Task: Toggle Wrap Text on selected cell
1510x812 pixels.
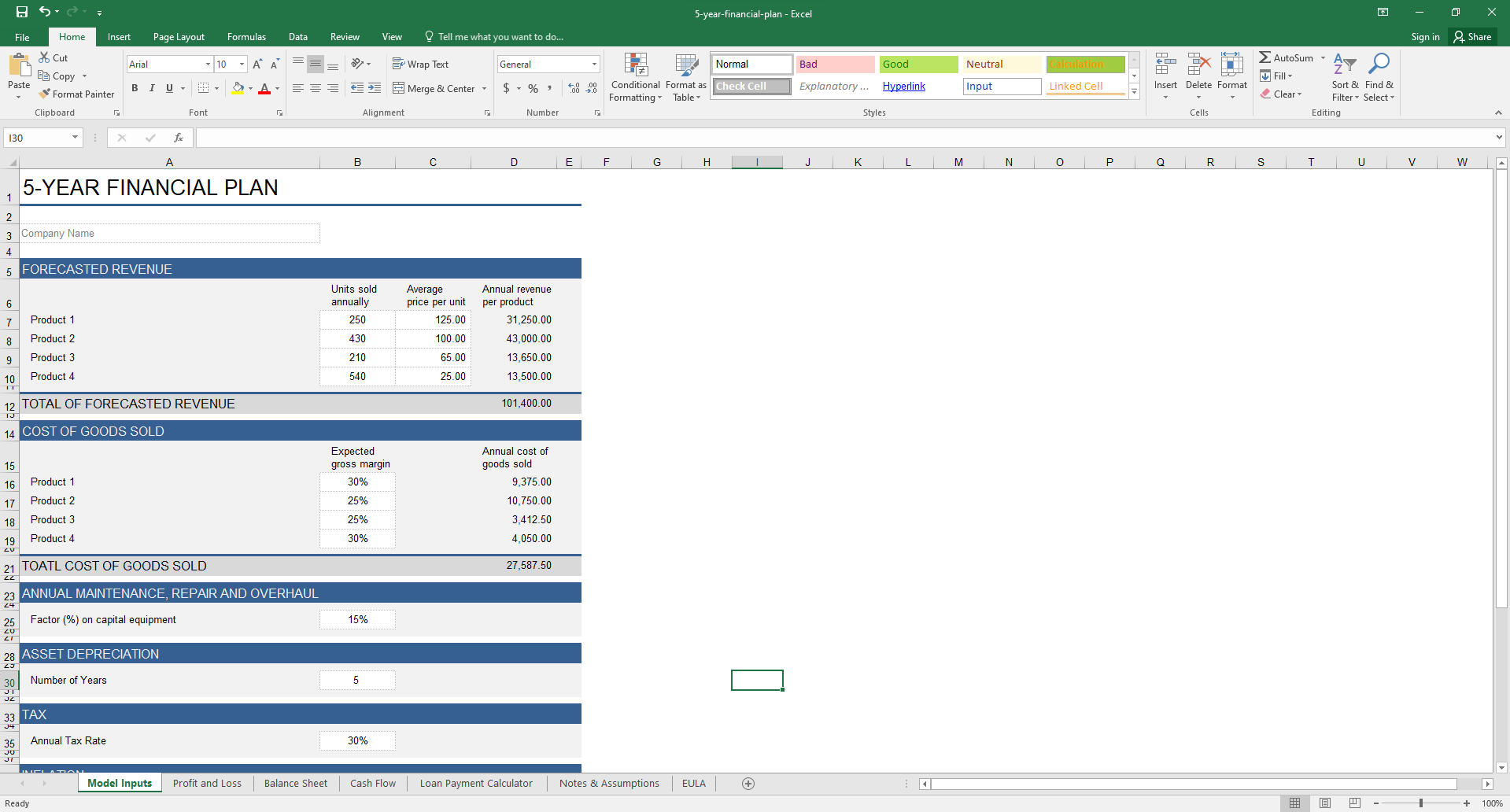Action: coord(421,65)
